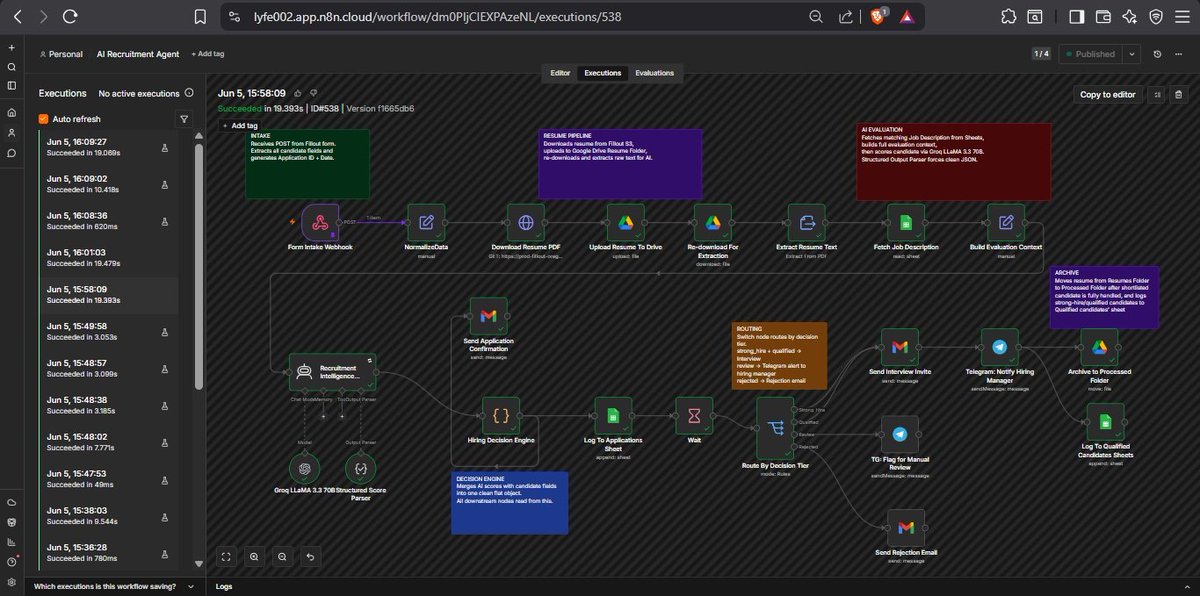The width and height of the screenshot is (1200, 596).
Task: Select execution Jun 5, 15:38:03
Action: (108, 515)
